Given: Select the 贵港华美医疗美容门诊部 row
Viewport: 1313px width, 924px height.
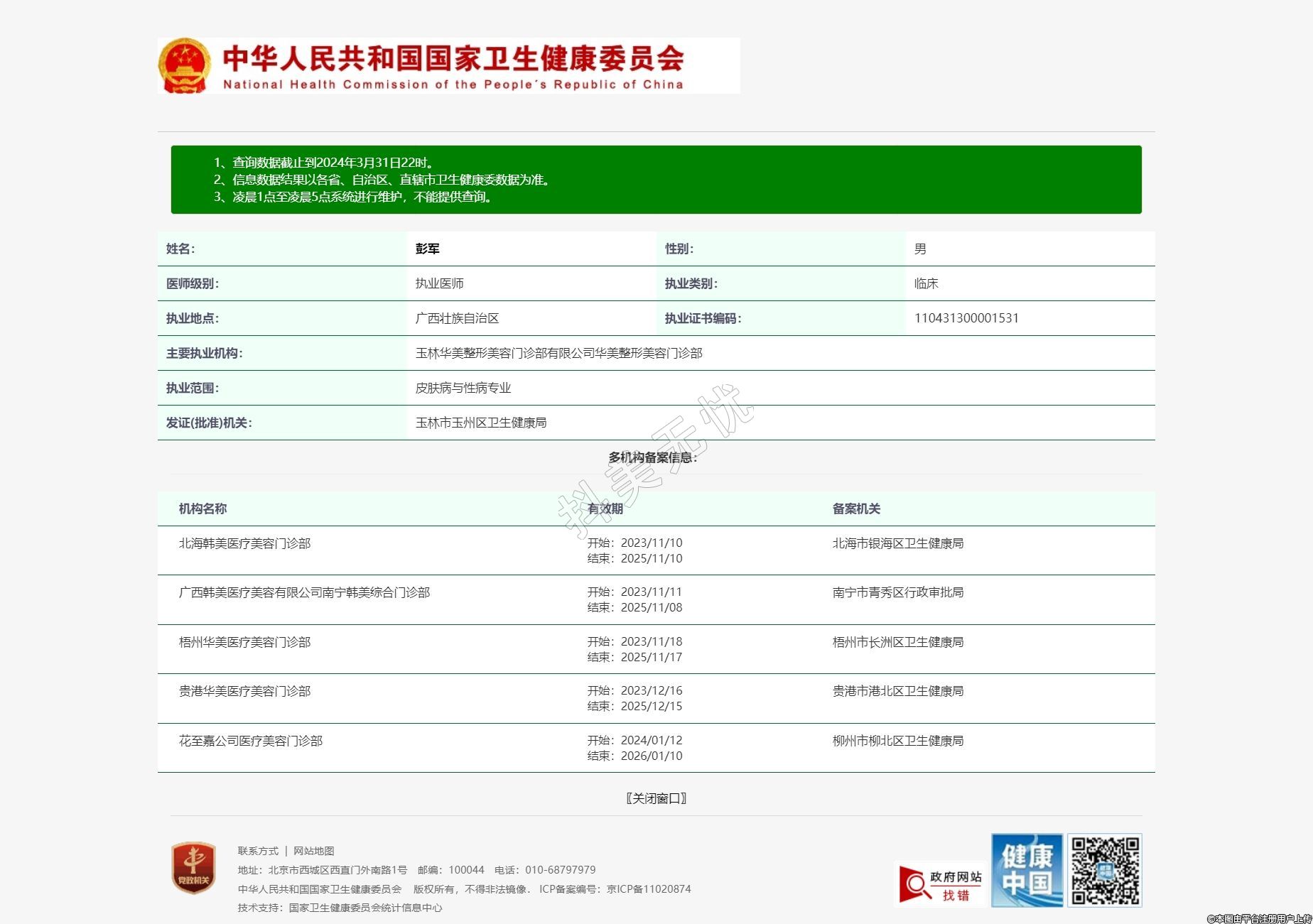Looking at the screenshot, I should point(244,691).
